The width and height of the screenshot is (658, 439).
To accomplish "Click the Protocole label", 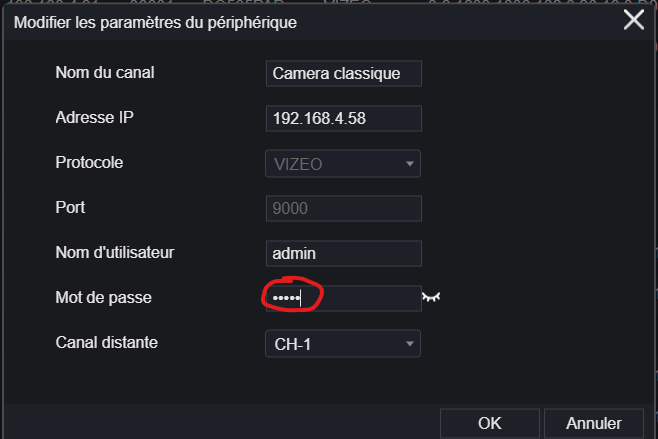I will [x=89, y=162].
